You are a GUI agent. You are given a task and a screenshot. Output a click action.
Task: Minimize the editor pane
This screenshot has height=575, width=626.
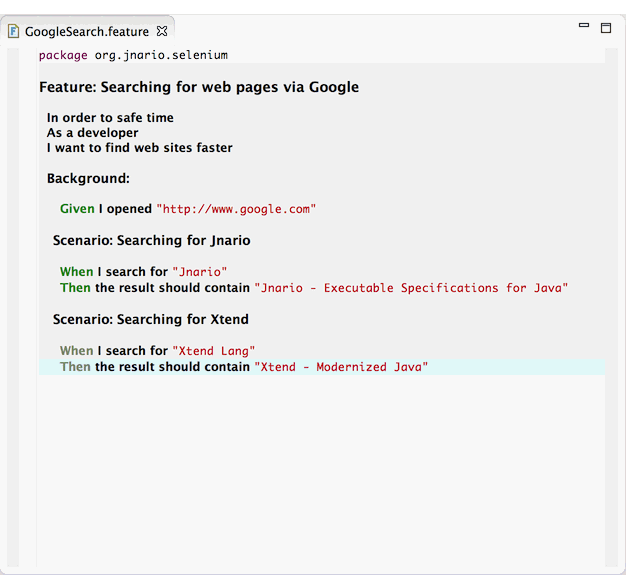[584, 25]
